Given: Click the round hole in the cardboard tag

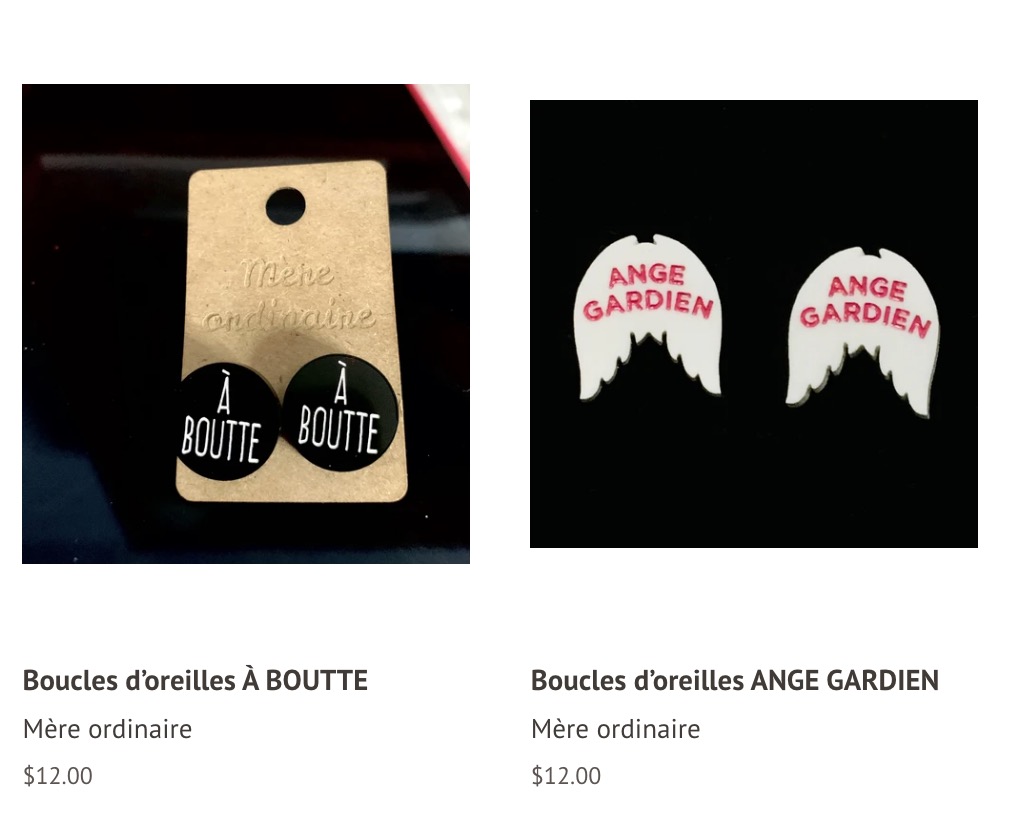Looking at the screenshot, I should [285, 206].
